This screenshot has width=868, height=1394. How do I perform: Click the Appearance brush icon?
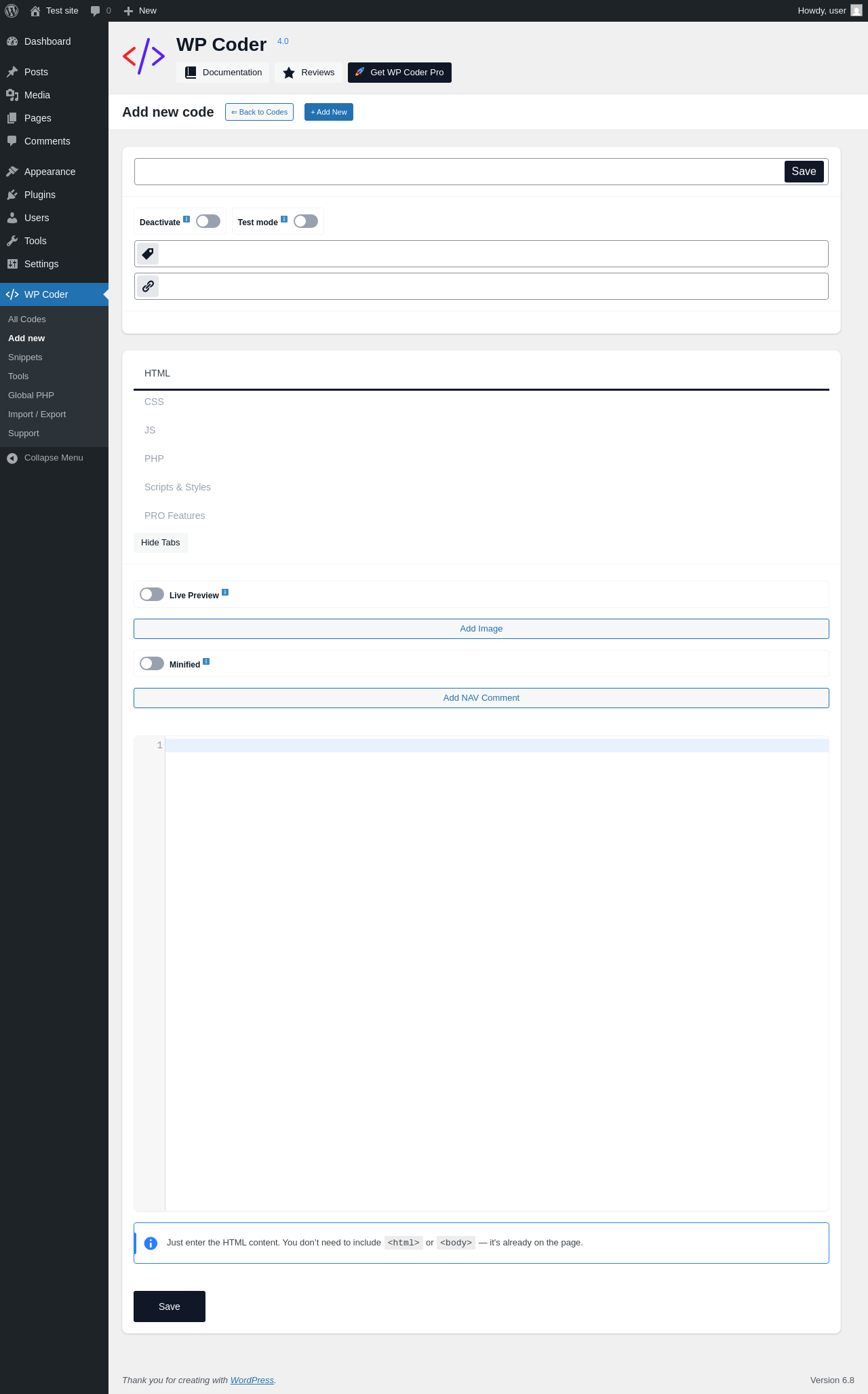point(12,172)
